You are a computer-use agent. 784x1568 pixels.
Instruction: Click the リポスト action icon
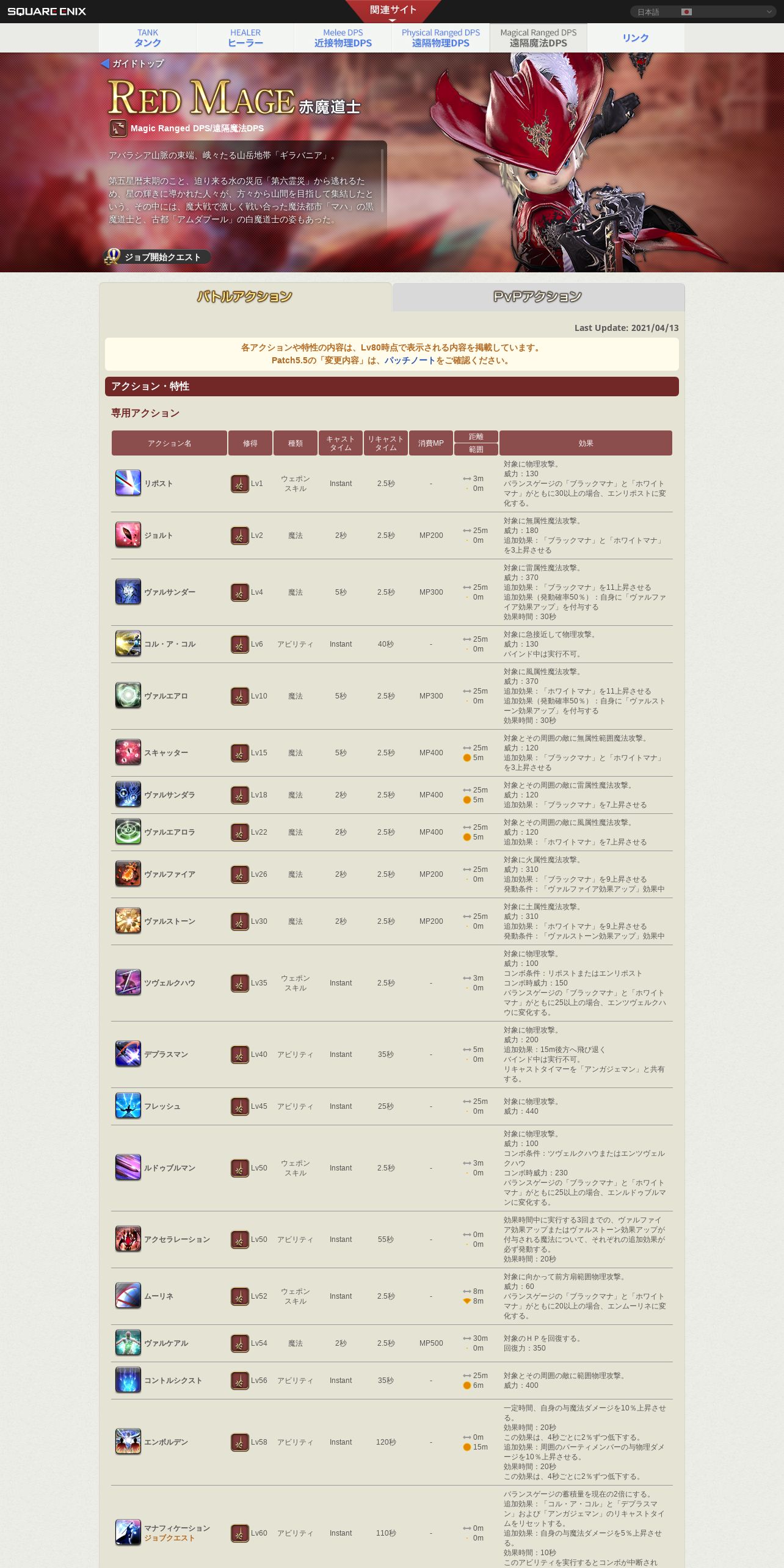pyautogui.click(x=128, y=483)
